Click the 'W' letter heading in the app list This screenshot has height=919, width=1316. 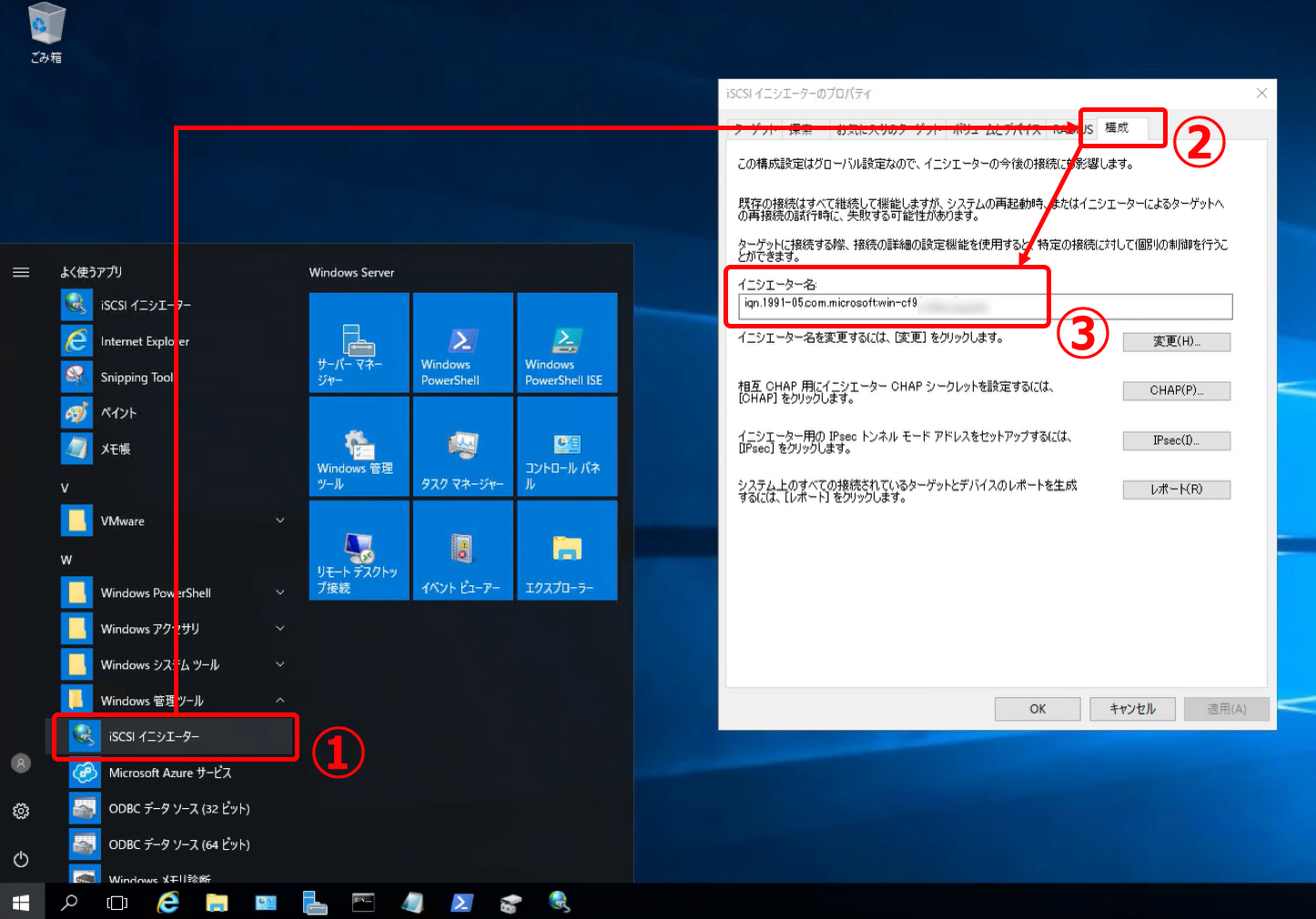[66, 560]
